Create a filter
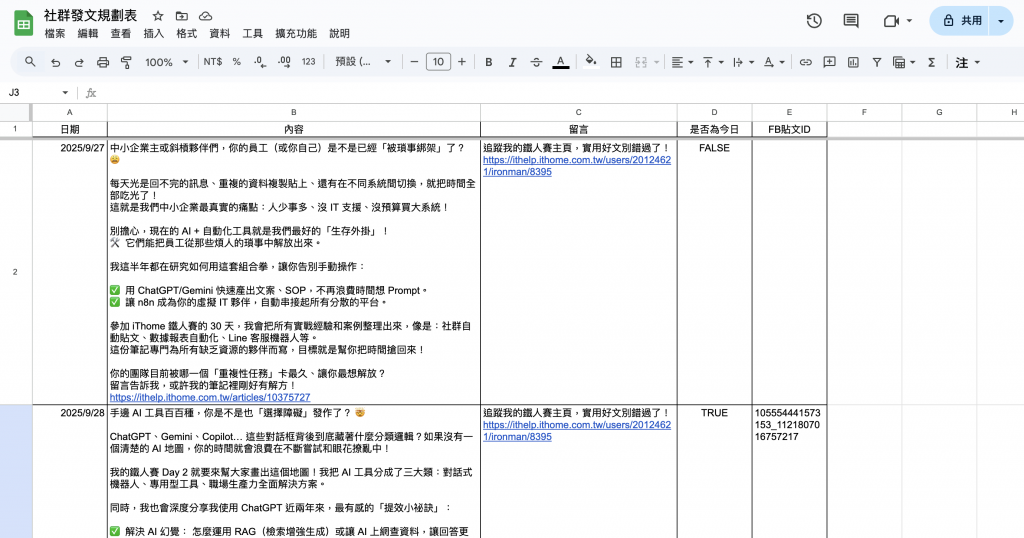 877,62
